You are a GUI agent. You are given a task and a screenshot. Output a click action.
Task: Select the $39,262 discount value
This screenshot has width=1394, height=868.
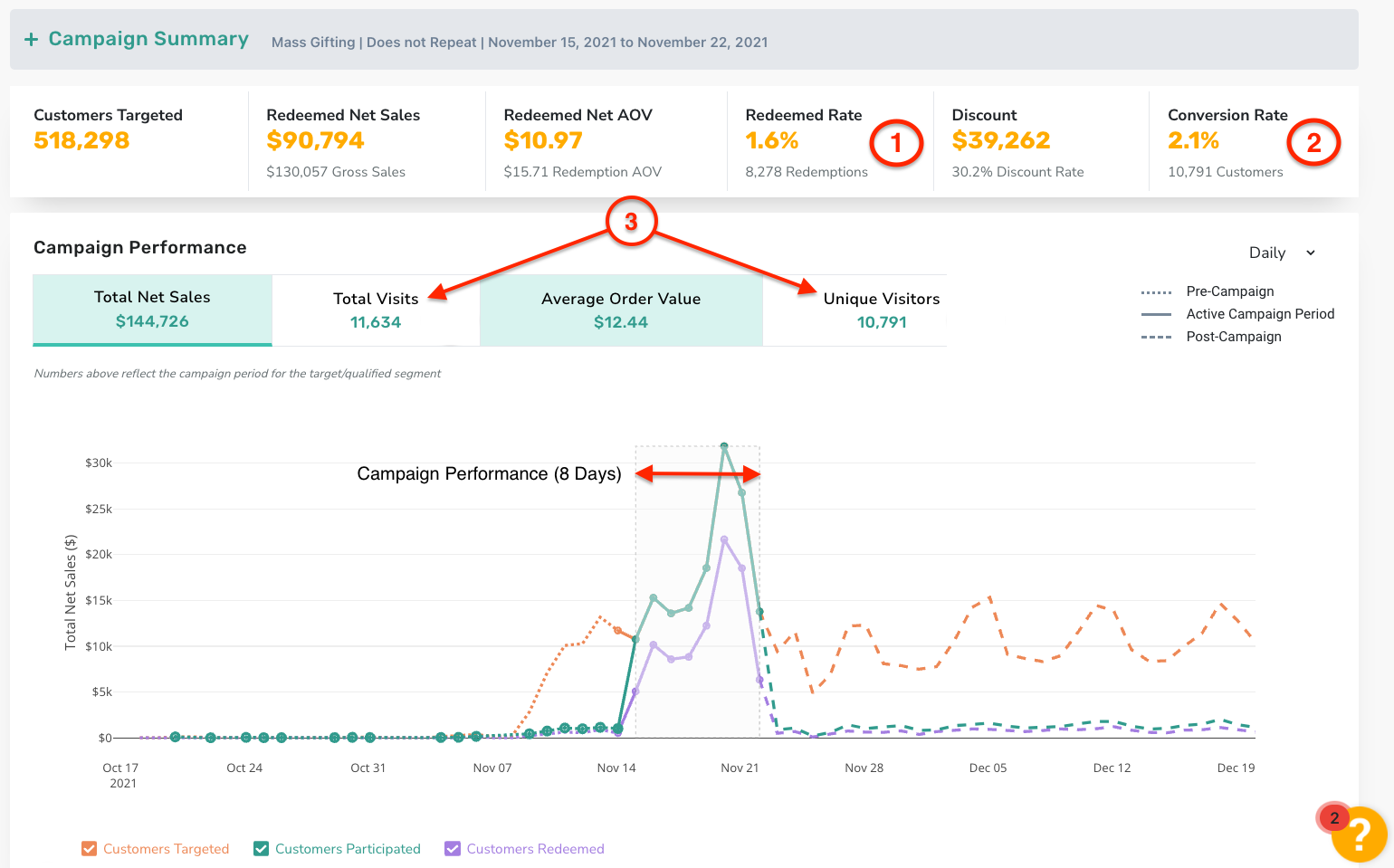(x=1001, y=141)
